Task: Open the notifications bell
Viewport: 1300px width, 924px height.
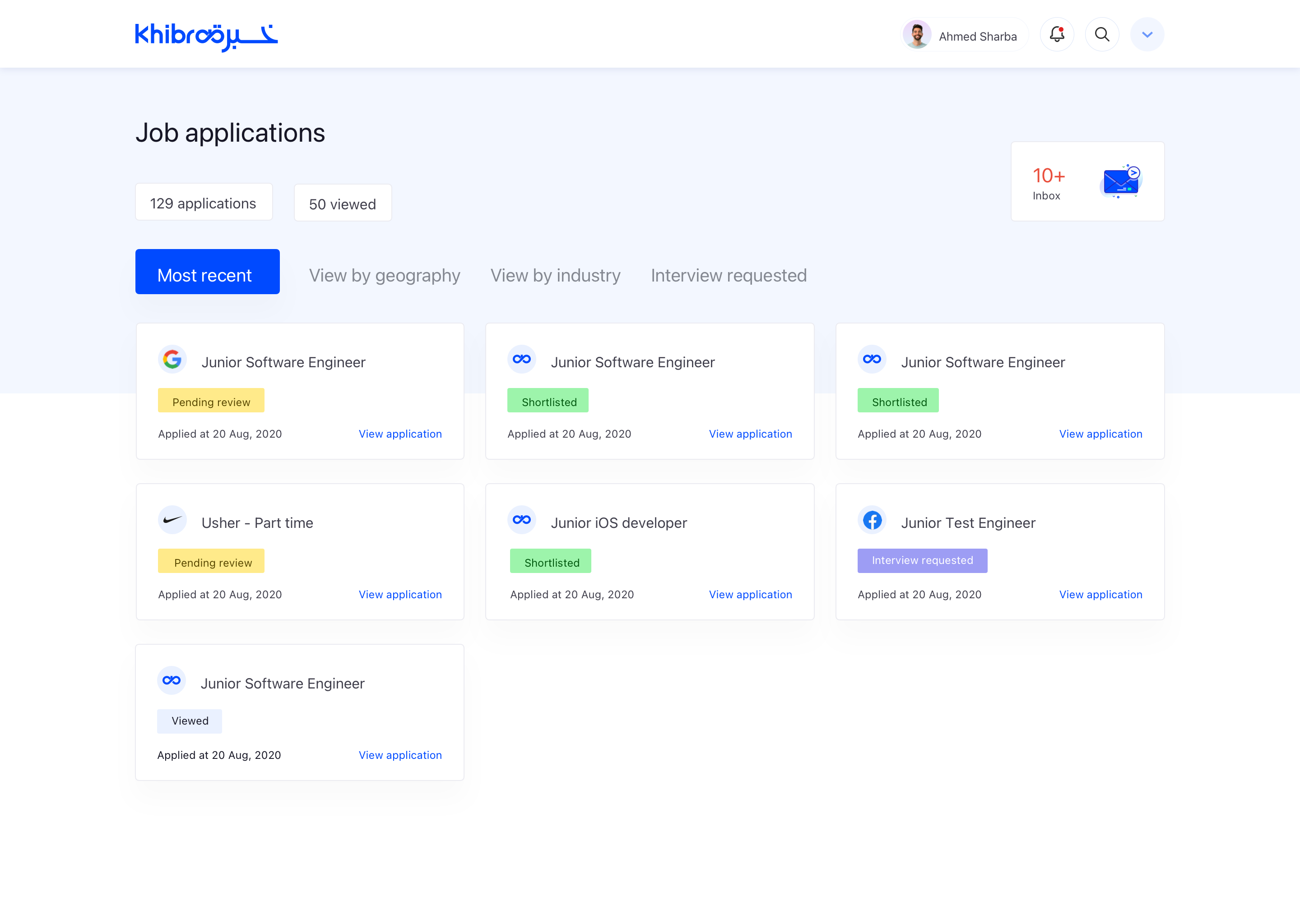Action: point(1056,35)
